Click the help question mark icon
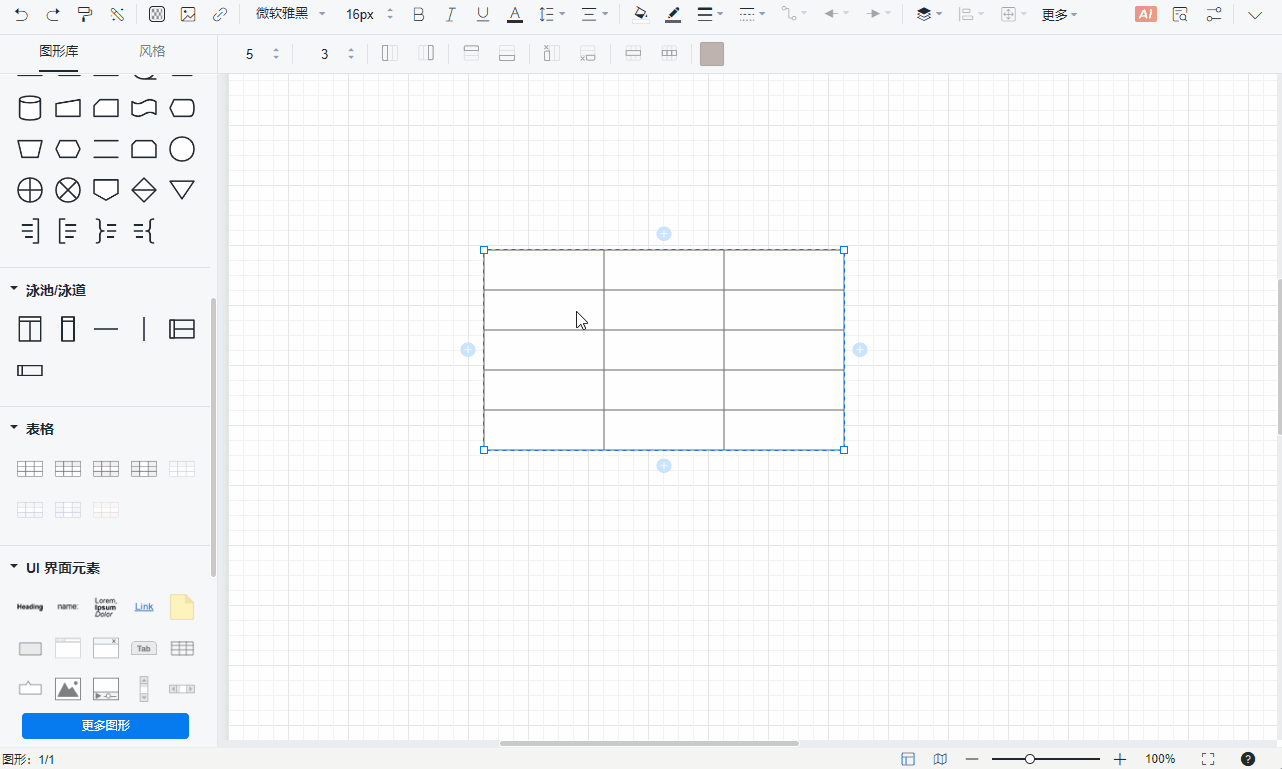The height and width of the screenshot is (769, 1282). 1248,759
